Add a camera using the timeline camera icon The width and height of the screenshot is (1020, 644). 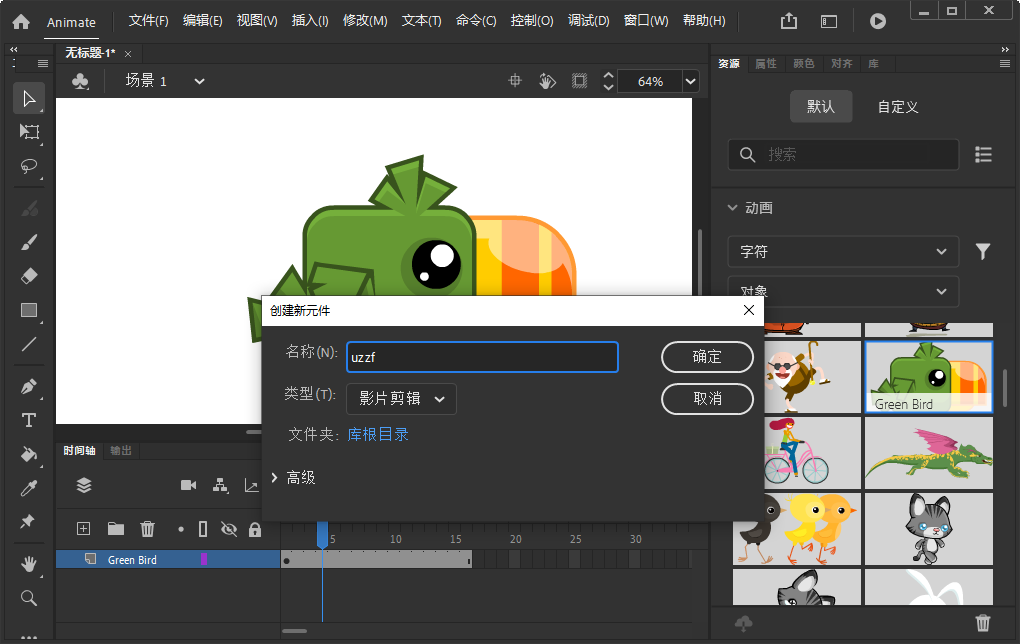(188, 485)
